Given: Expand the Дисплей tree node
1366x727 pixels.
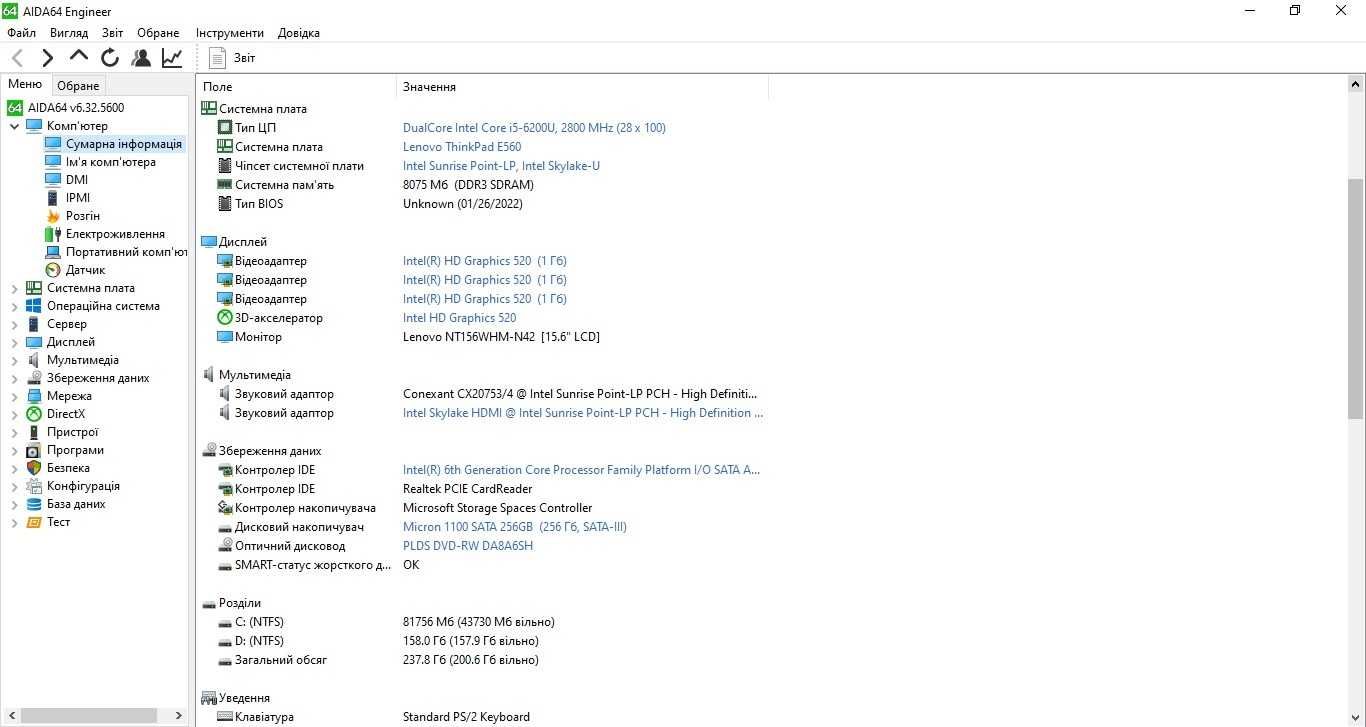Looking at the screenshot, I should 14,342.
